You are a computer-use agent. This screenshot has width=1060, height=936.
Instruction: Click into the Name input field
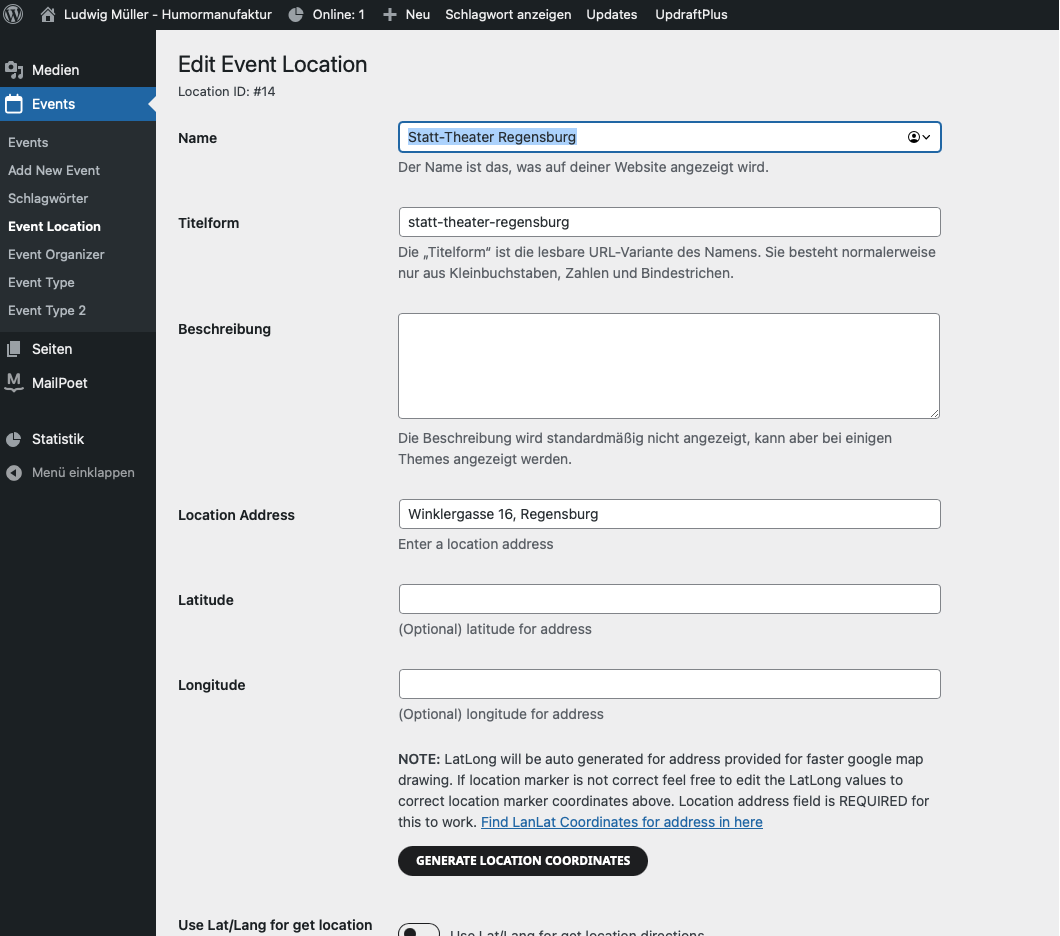click(669, 137)
